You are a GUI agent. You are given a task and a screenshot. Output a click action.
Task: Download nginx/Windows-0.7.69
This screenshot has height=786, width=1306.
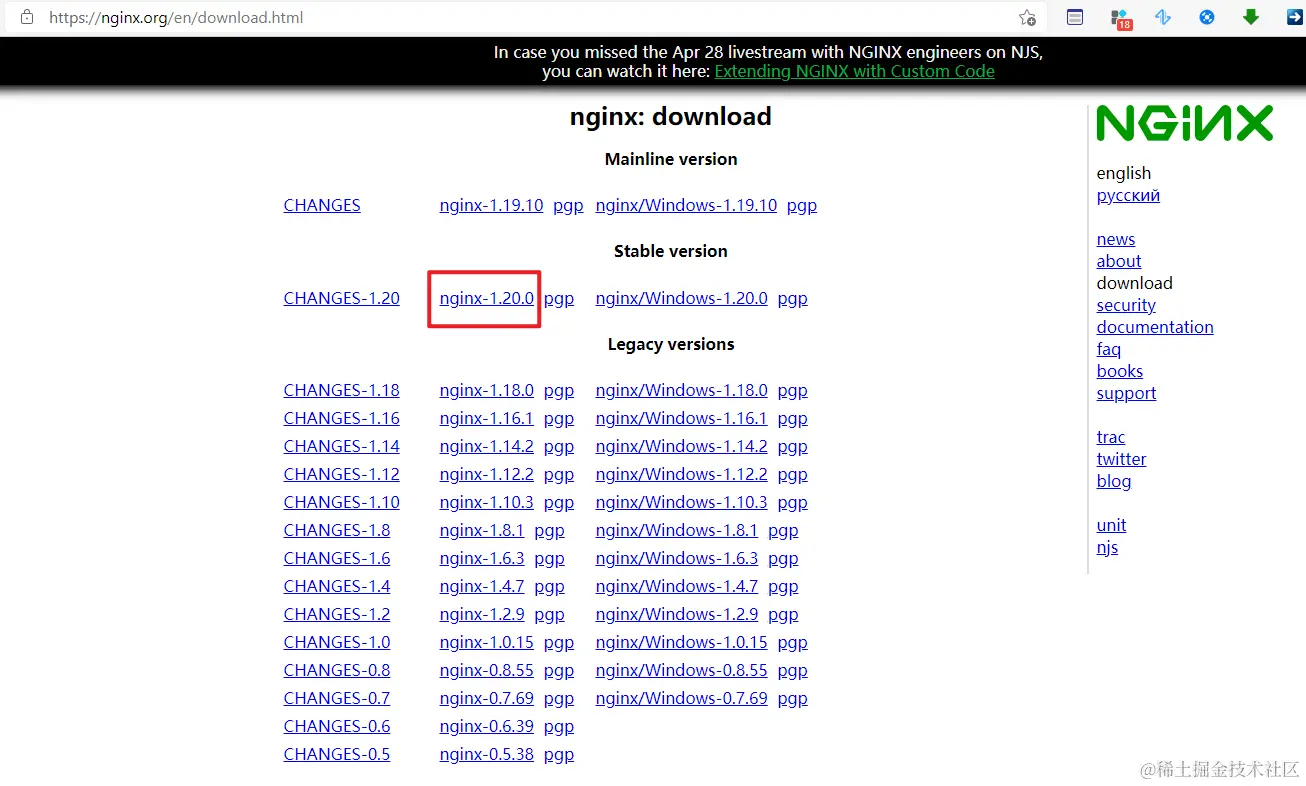pos(681,698)
